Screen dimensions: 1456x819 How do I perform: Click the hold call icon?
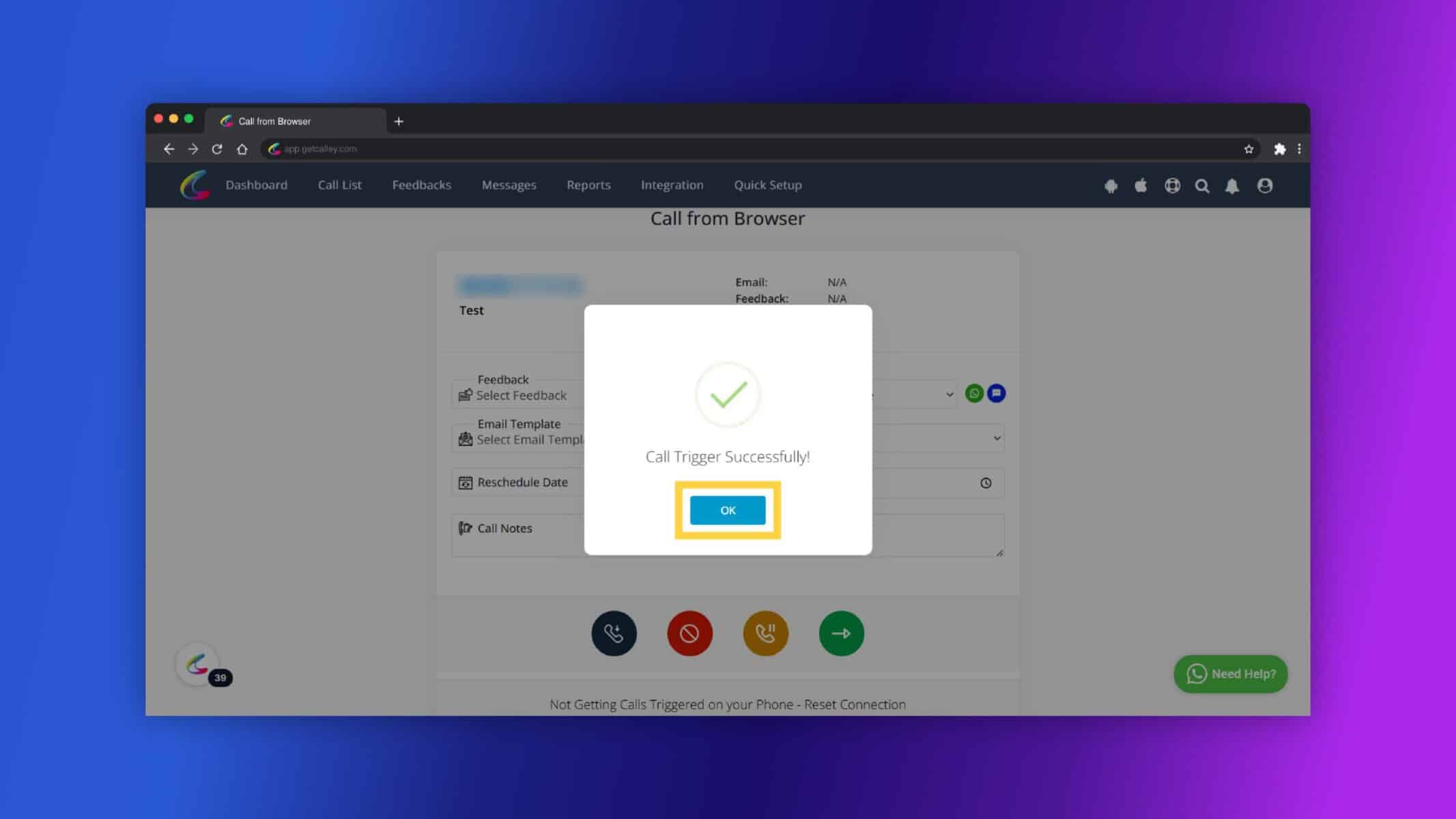tap(765, 633)
